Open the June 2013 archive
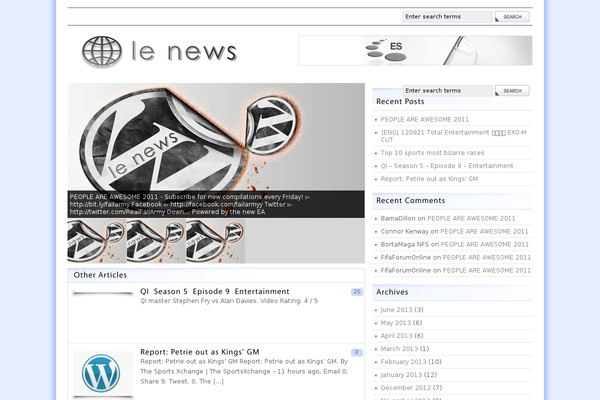The image size is (600, 400). coord(396,310)
